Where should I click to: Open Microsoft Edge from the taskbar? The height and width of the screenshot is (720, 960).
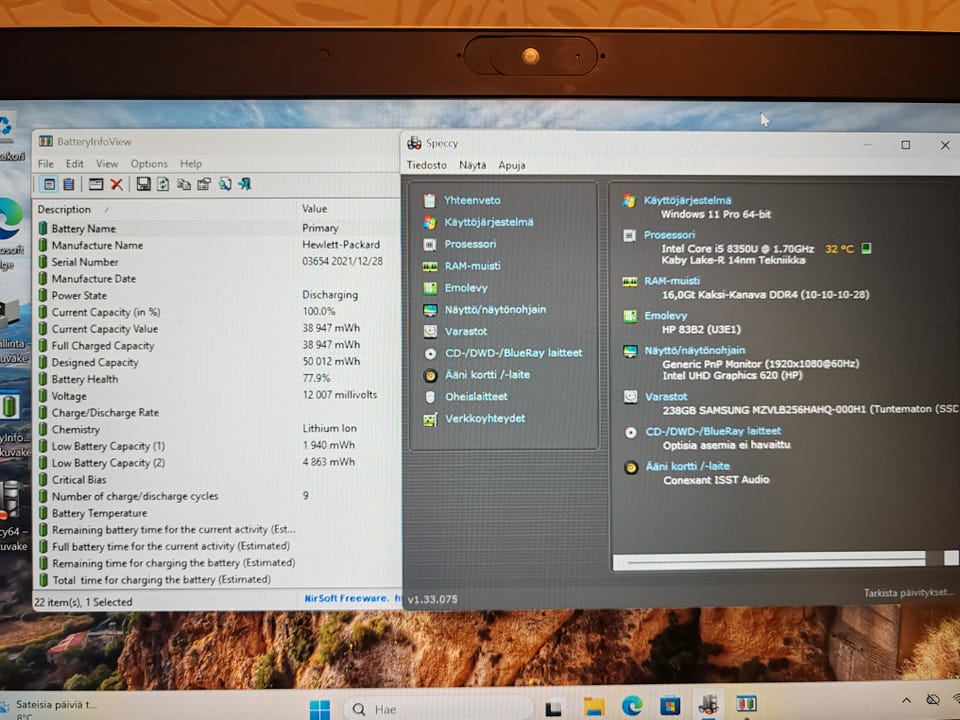coord(632,706)
